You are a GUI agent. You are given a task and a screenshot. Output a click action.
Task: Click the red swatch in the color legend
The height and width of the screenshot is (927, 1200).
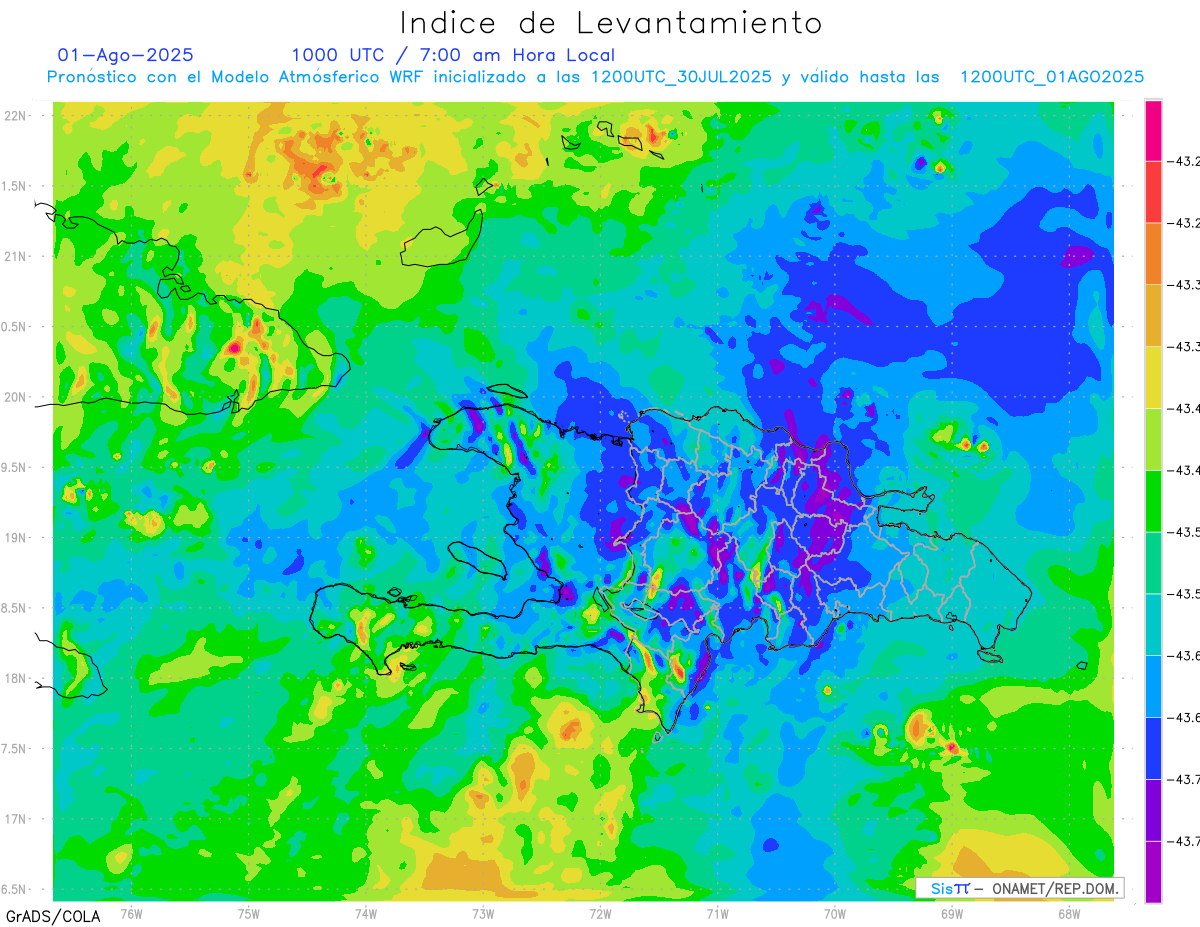[x=1153, y=192]
